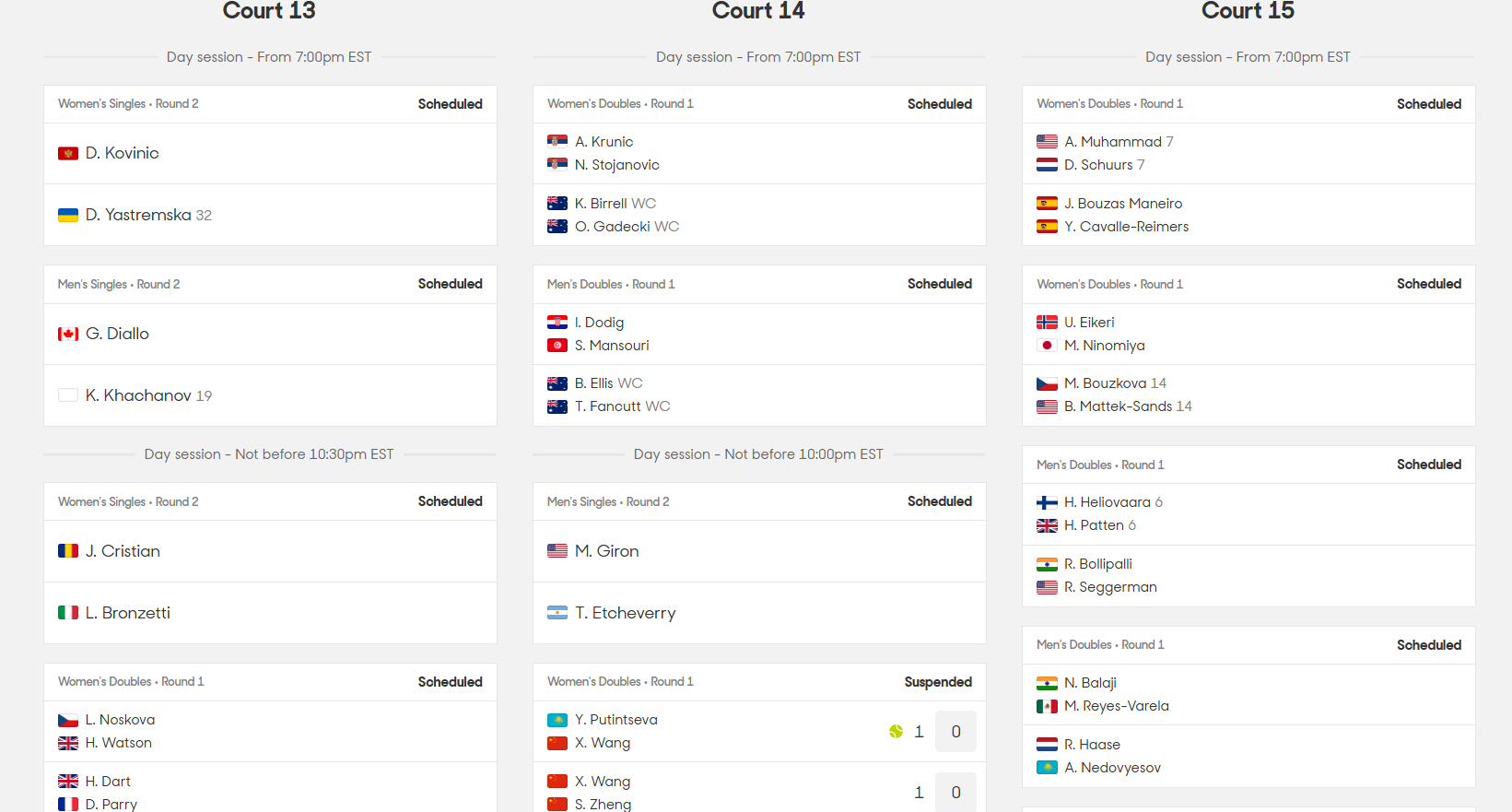Click the Romania flag beside J. Cristian

tap(68, 551)
